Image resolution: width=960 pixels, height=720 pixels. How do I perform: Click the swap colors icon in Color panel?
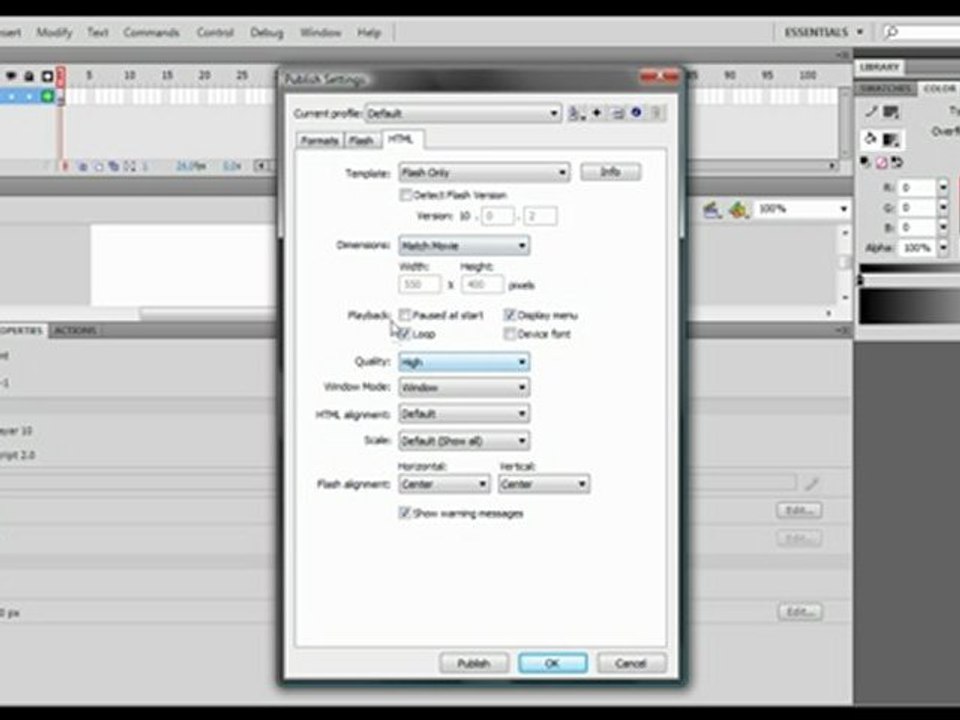point(897,162)
